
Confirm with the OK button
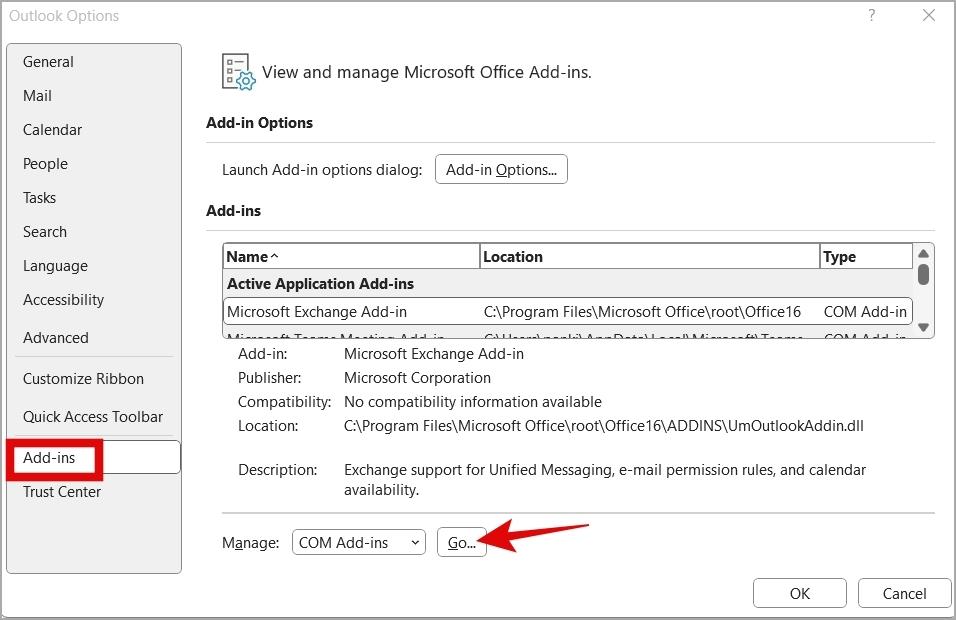tap(800, 593)
